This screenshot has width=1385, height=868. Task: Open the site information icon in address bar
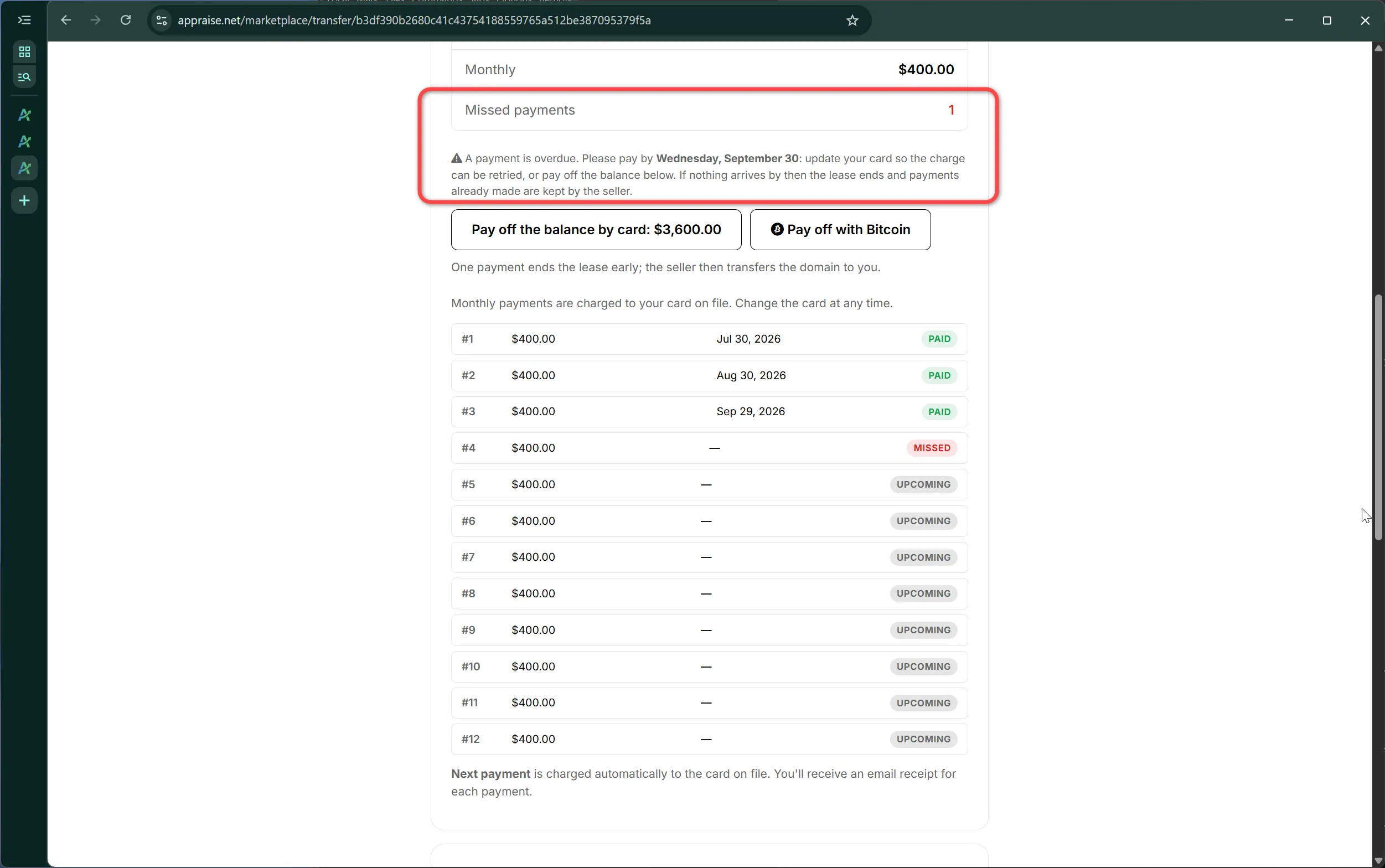point(161,20)
